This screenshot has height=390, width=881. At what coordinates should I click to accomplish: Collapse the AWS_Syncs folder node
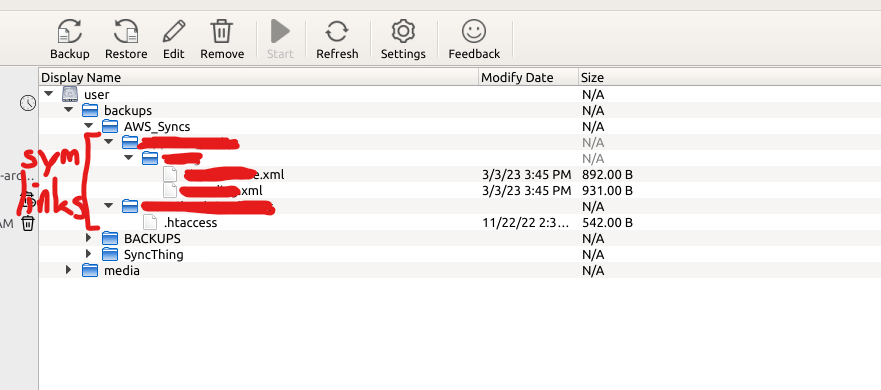(88, 126)
